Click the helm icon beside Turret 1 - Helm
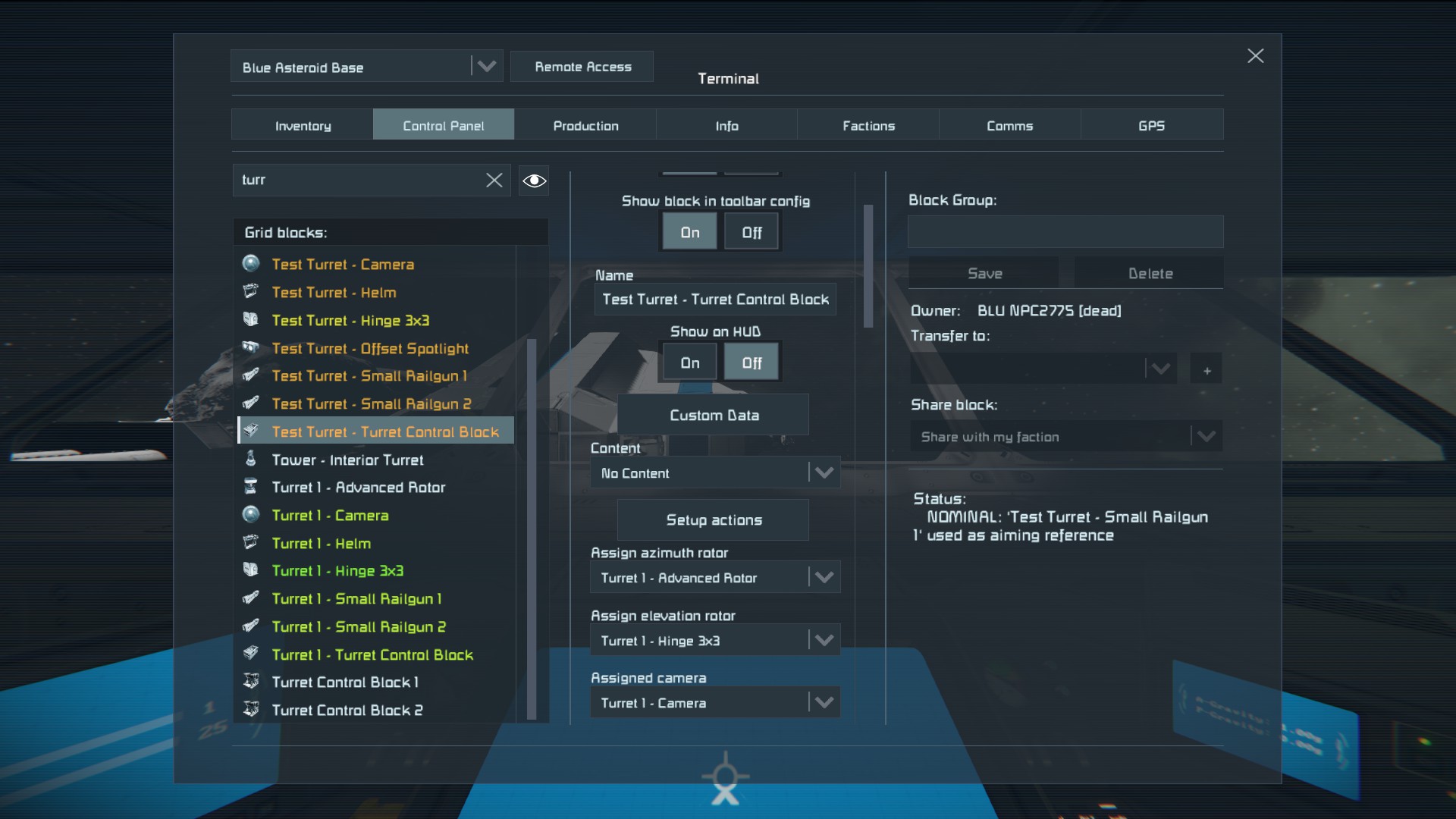This screenshot has height=819, width=1456. (251, 543)
